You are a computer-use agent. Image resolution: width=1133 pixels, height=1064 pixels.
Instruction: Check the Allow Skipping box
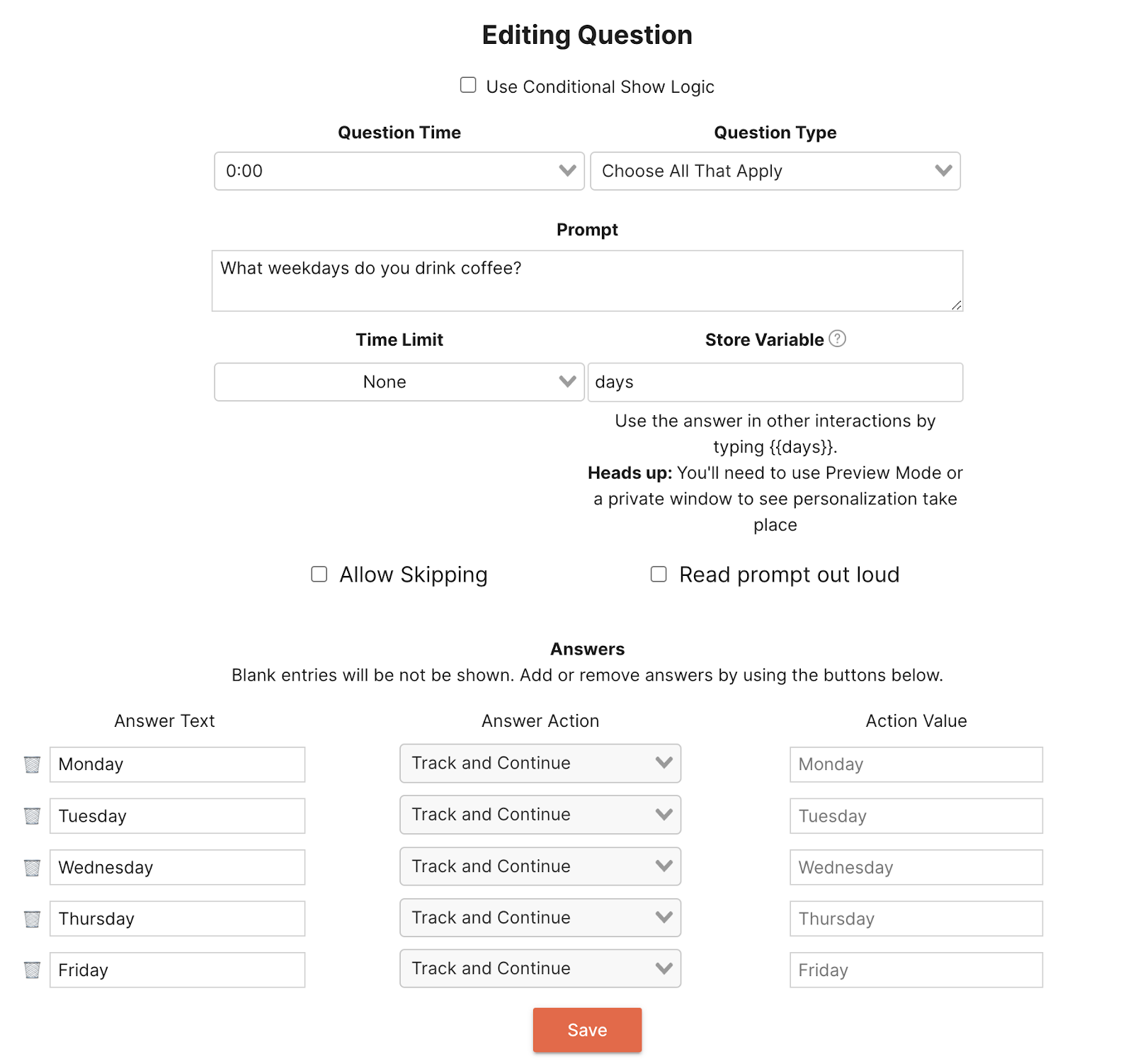[319, 574]
